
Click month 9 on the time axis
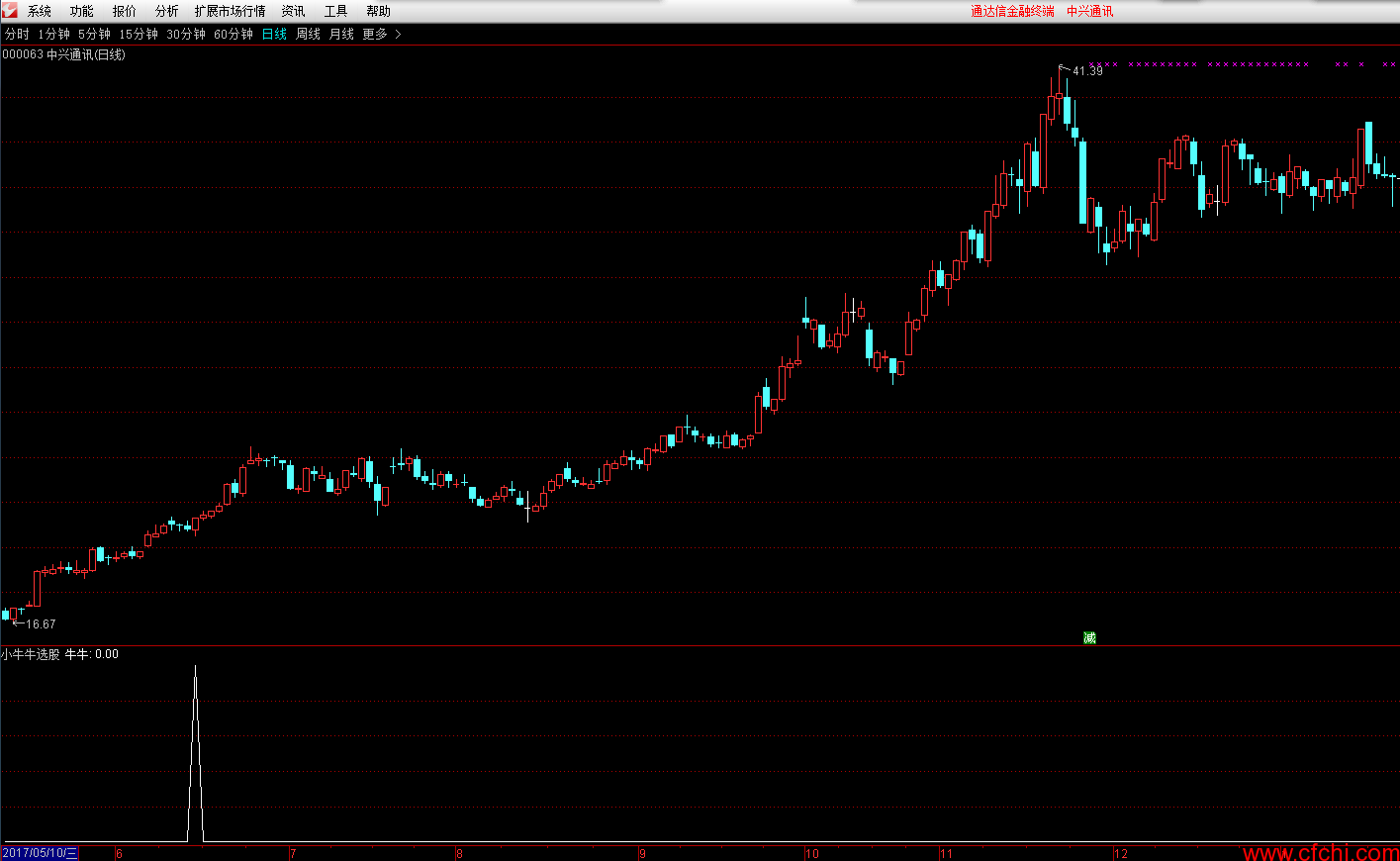[643, 853]
